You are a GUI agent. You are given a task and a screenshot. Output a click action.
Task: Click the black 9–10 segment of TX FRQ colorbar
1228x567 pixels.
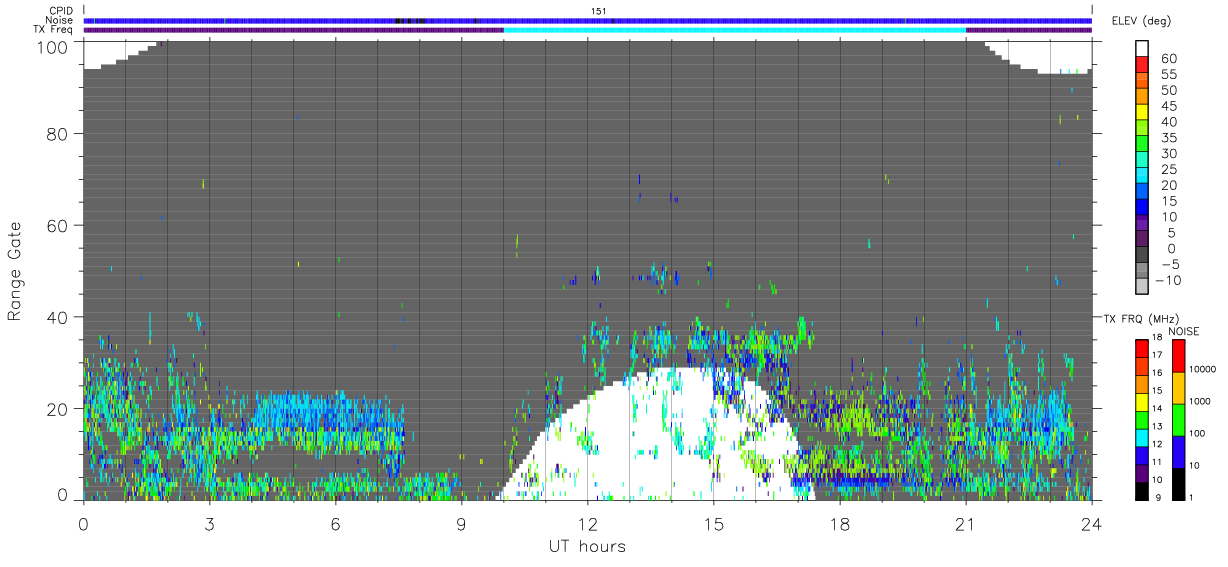(x=1142, y=492)
